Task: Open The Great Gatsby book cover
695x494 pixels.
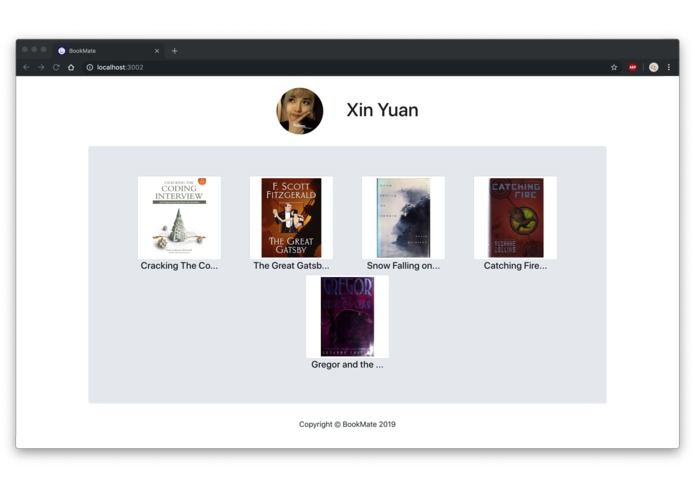Action: [291, 218]
